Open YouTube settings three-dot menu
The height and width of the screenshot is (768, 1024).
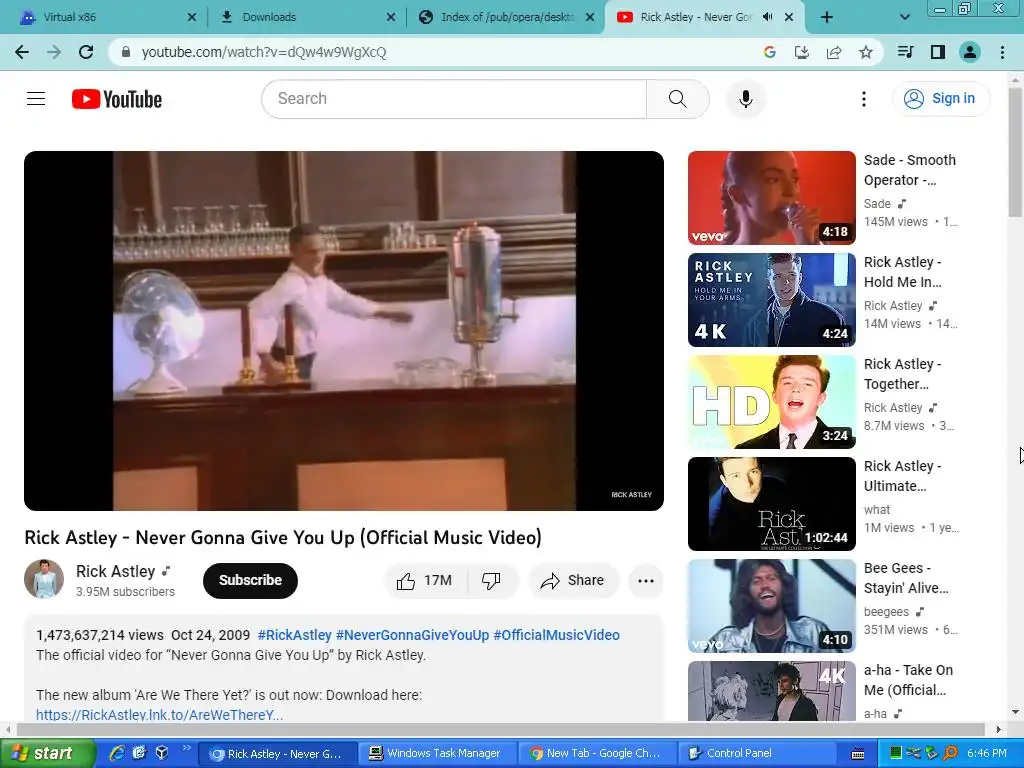click(x=863, y=99)
